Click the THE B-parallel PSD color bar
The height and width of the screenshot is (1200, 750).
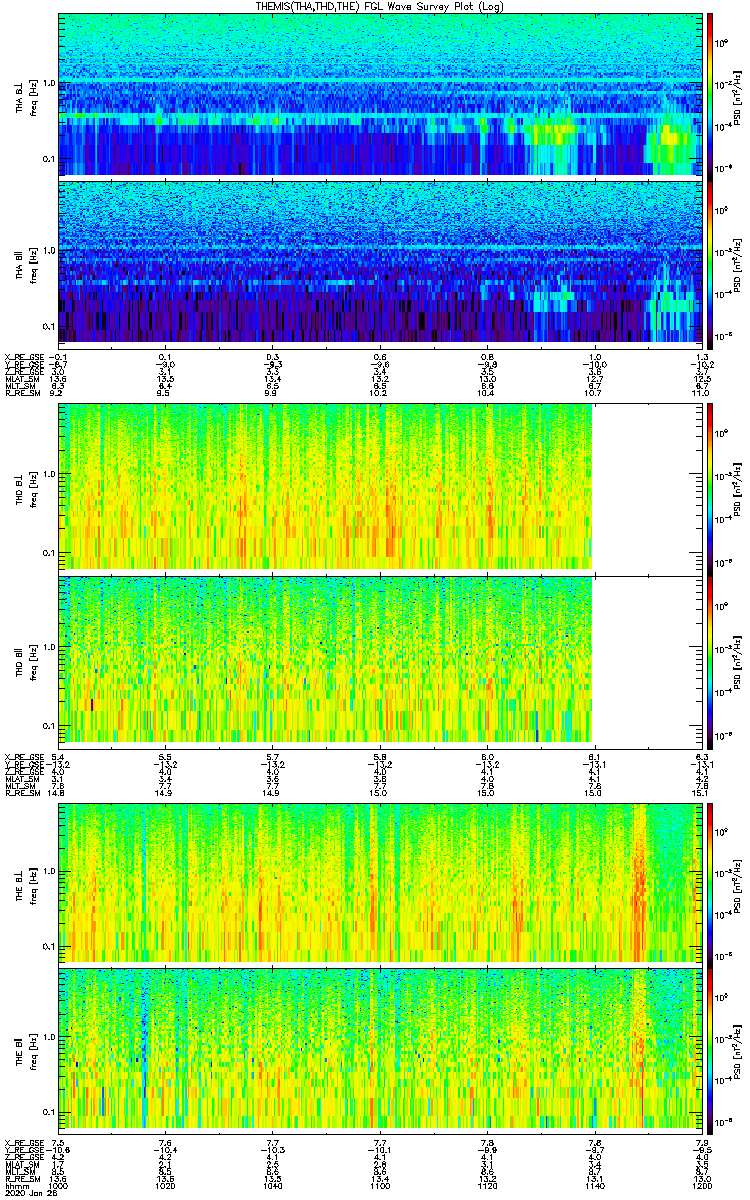tap(710, 1049)
